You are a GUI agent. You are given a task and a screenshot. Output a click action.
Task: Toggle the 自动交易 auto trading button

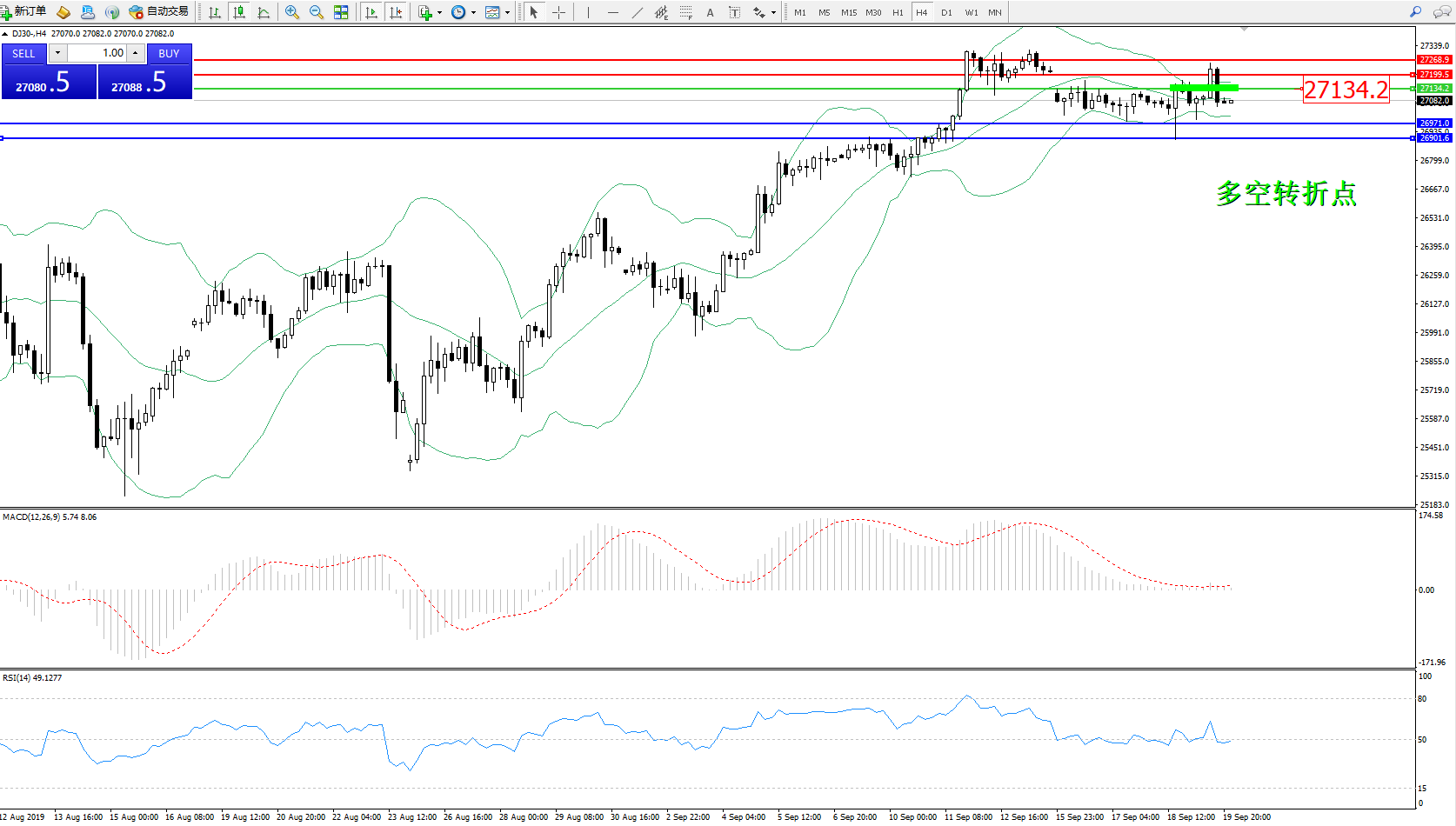coord(159,12)
